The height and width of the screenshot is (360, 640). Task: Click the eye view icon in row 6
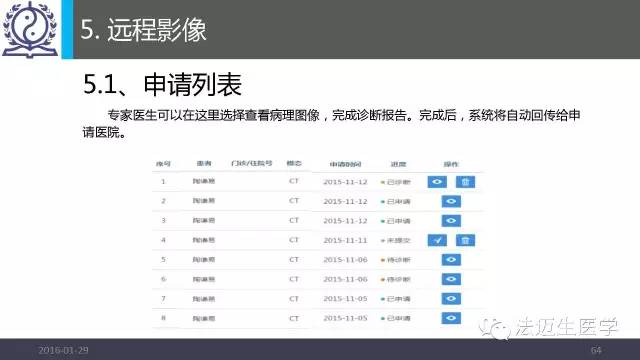(x=451, y=279)
